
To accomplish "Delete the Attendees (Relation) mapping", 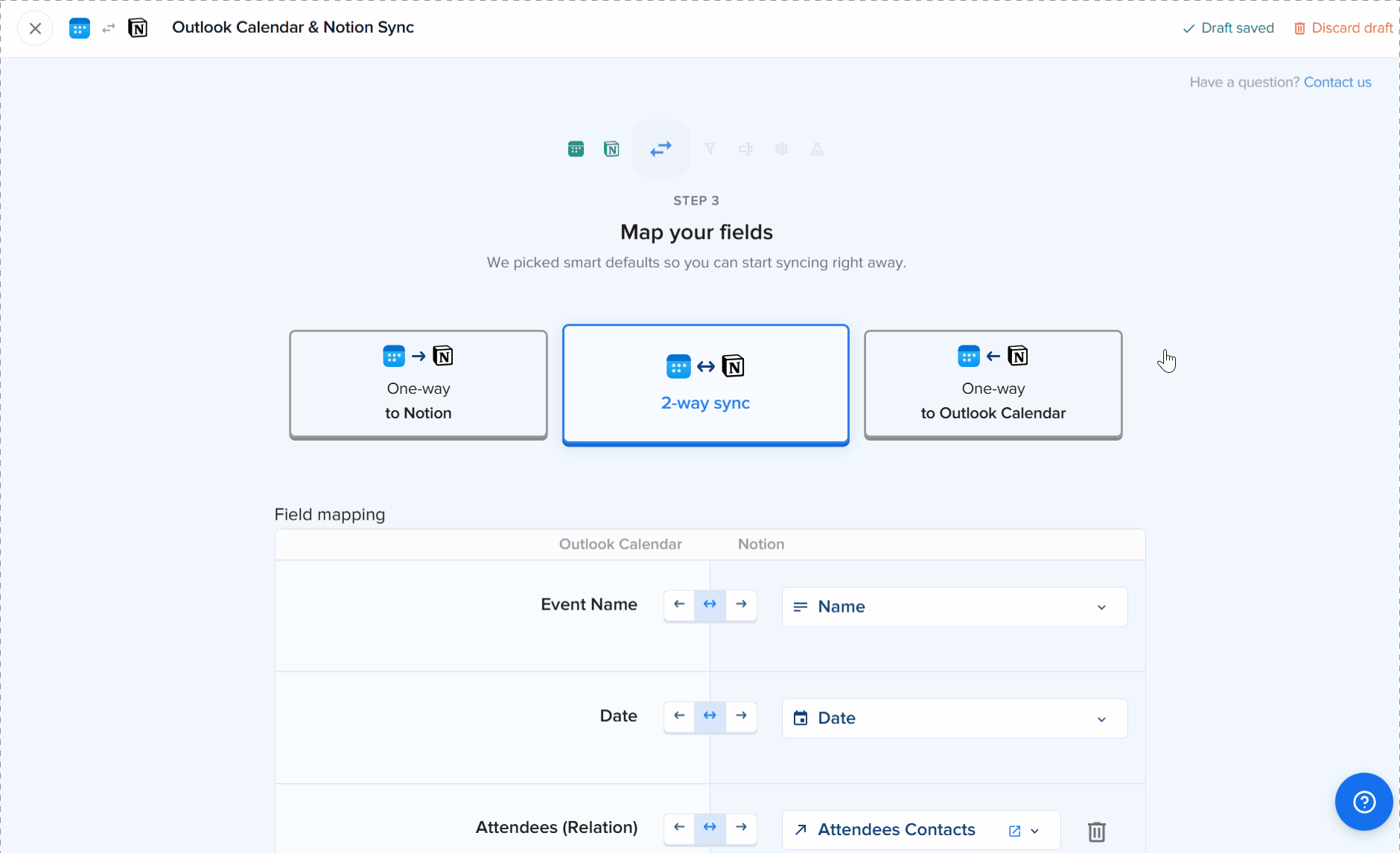I will coord(1097,831).
